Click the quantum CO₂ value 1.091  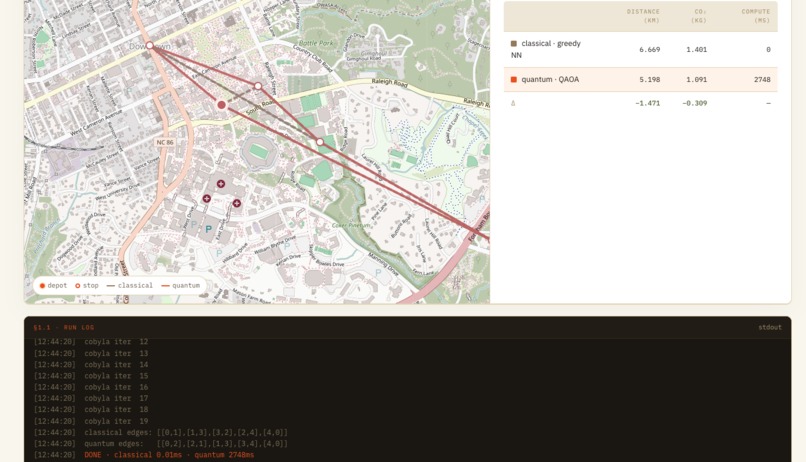tap(697, 80)
